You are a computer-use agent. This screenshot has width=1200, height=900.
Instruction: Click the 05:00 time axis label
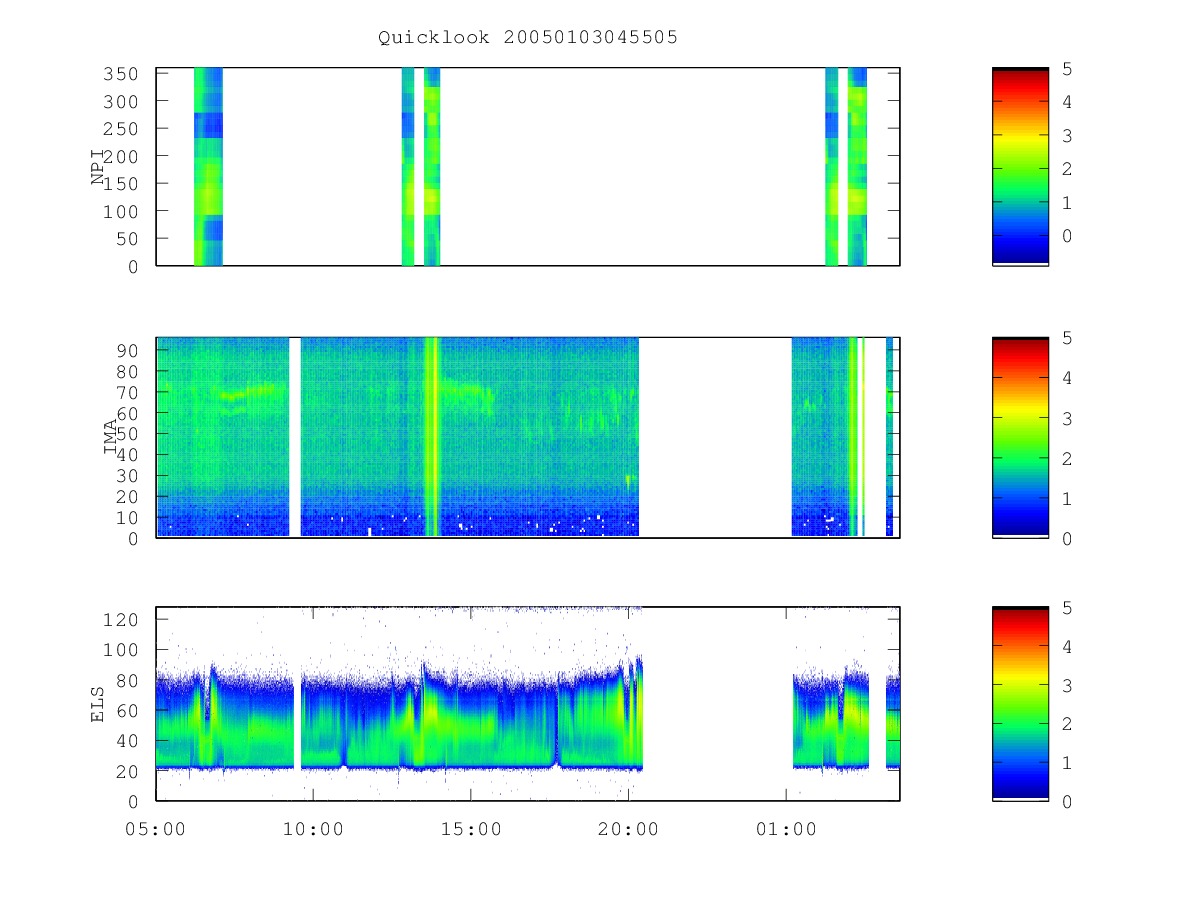(156, 829)
